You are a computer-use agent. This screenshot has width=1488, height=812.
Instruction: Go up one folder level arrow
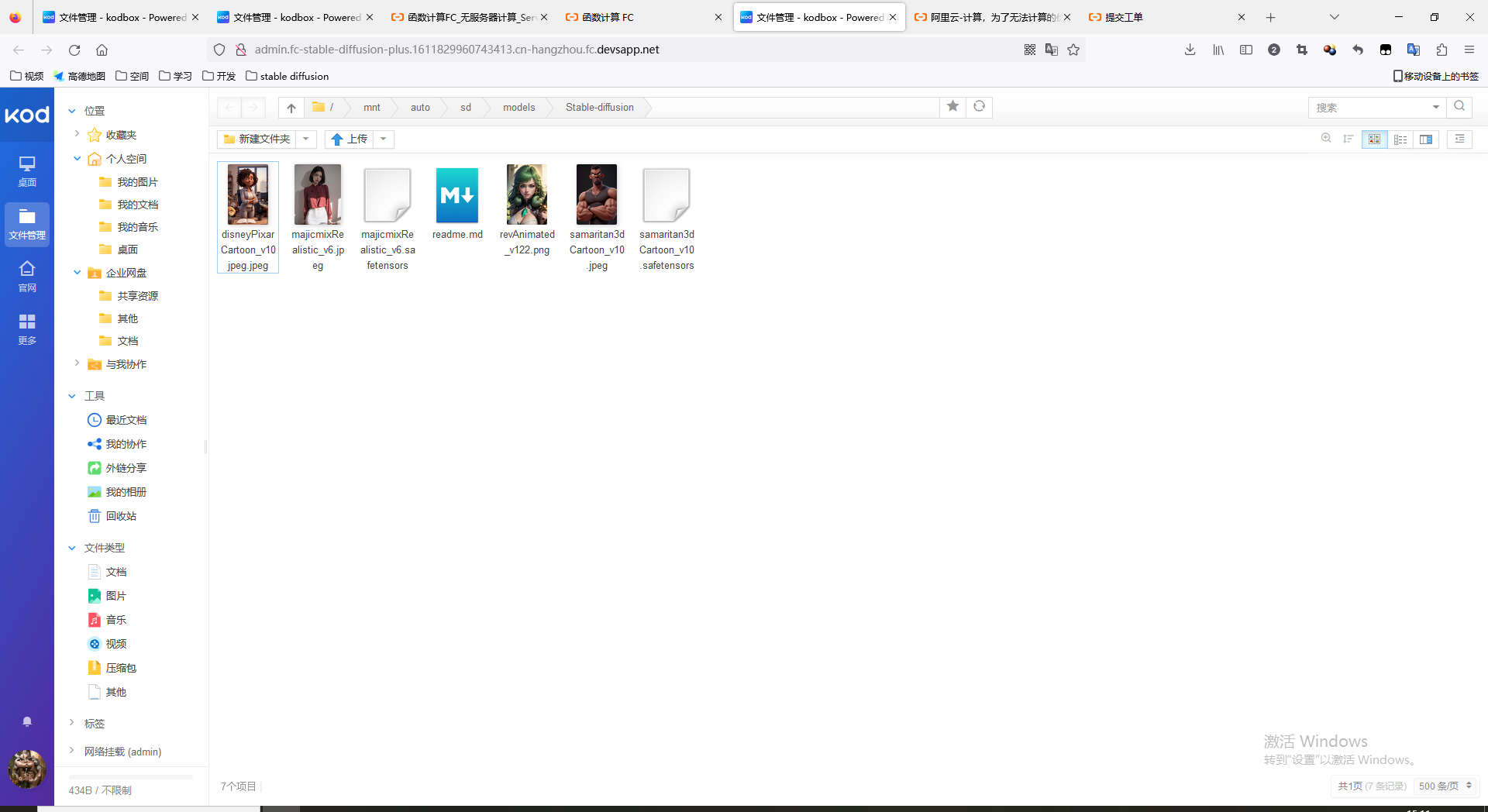[291, 108]
